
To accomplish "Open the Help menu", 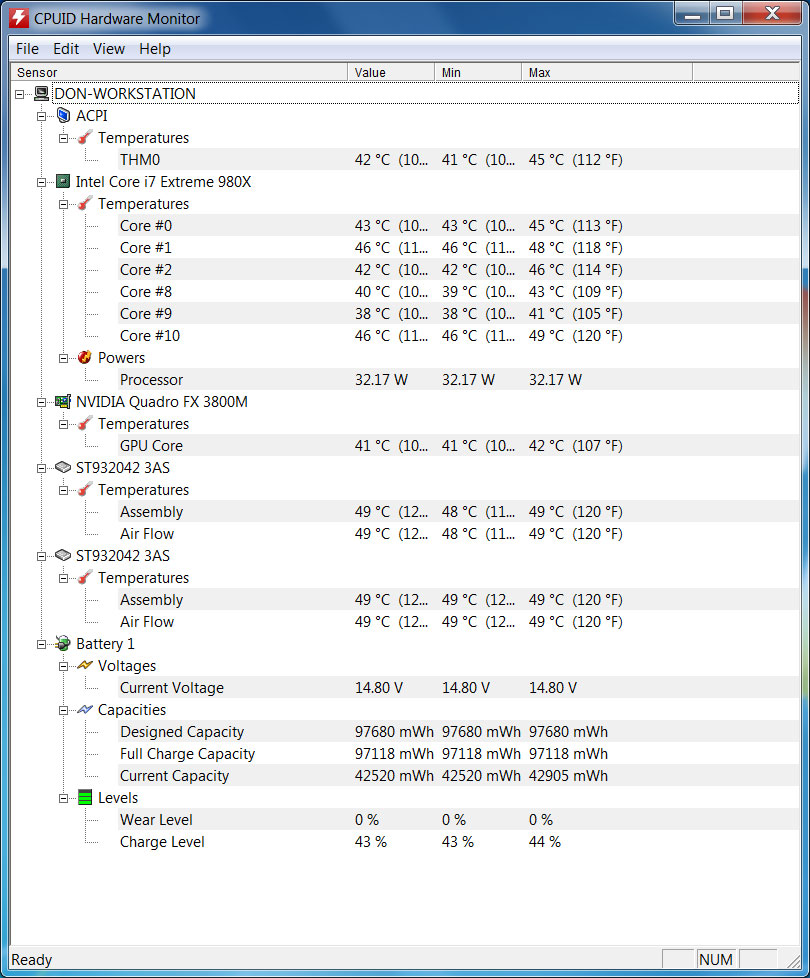I will click(x=155, y=49).
